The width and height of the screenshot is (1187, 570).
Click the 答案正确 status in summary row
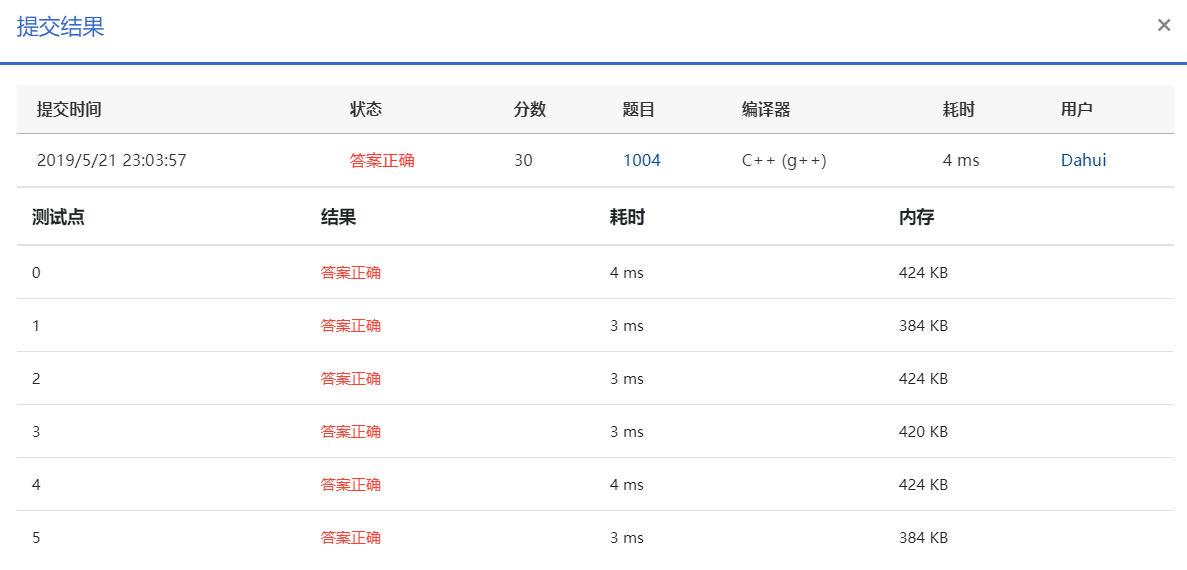coord(382,160)
